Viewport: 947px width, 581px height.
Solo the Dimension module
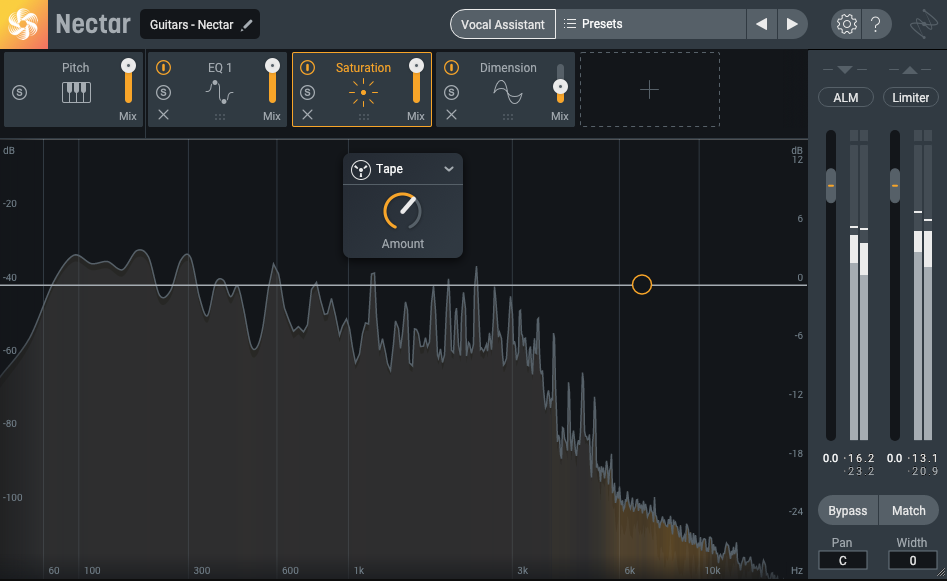tap(451, 92)
